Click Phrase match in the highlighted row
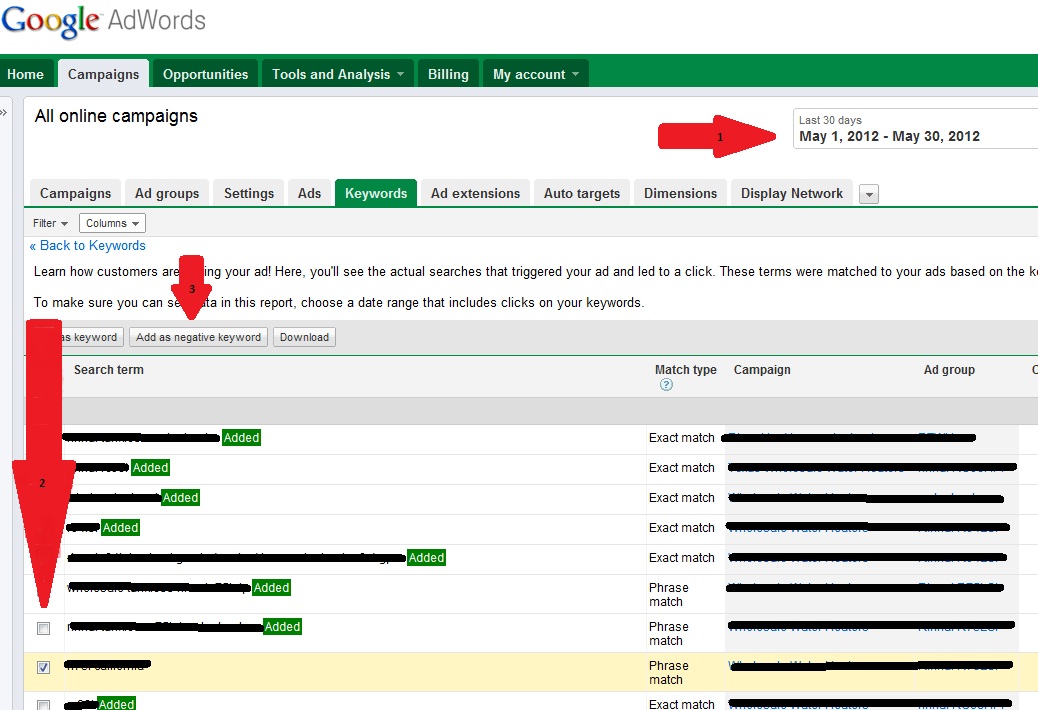 click(x=669, y=672)
